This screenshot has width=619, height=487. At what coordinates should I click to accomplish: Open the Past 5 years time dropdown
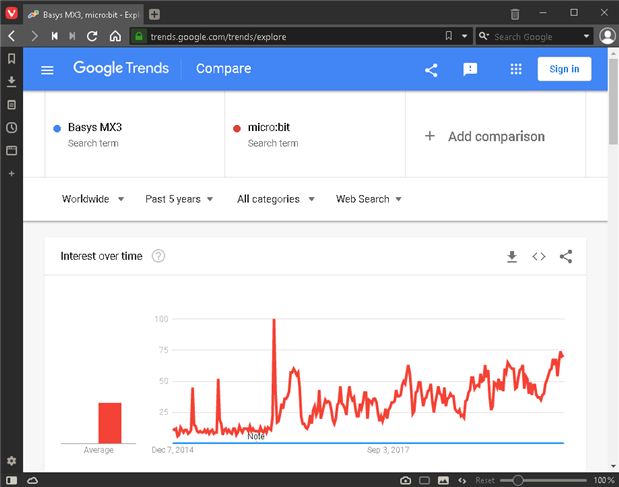pos(179,199)
